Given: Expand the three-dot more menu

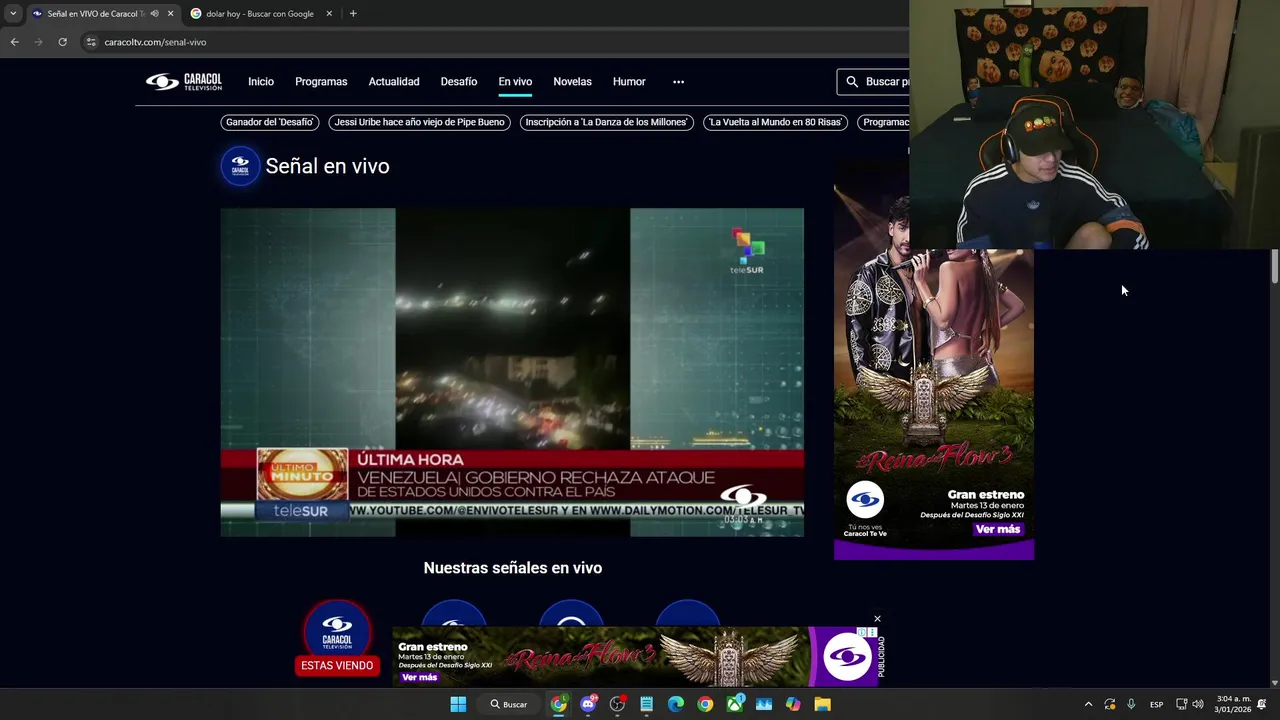Looking at the screenshot, I should coord(678,82).
